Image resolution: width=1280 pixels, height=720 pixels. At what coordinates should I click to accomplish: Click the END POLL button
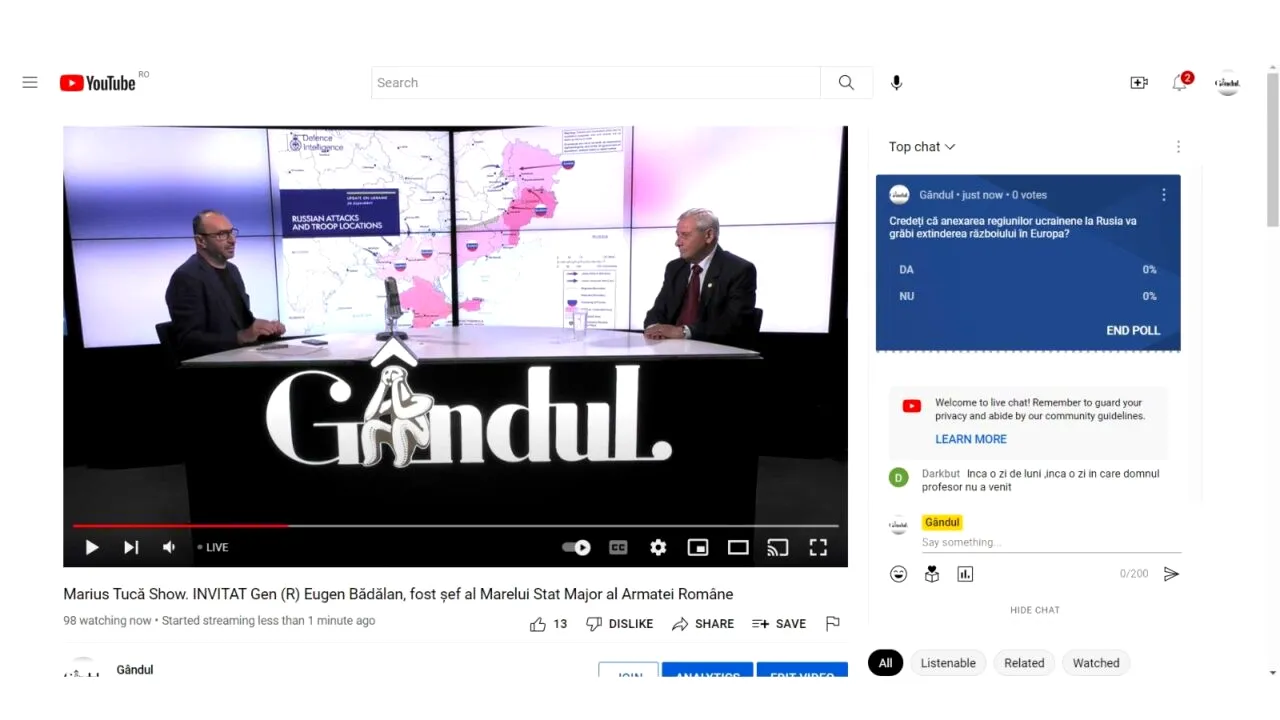1133,330
